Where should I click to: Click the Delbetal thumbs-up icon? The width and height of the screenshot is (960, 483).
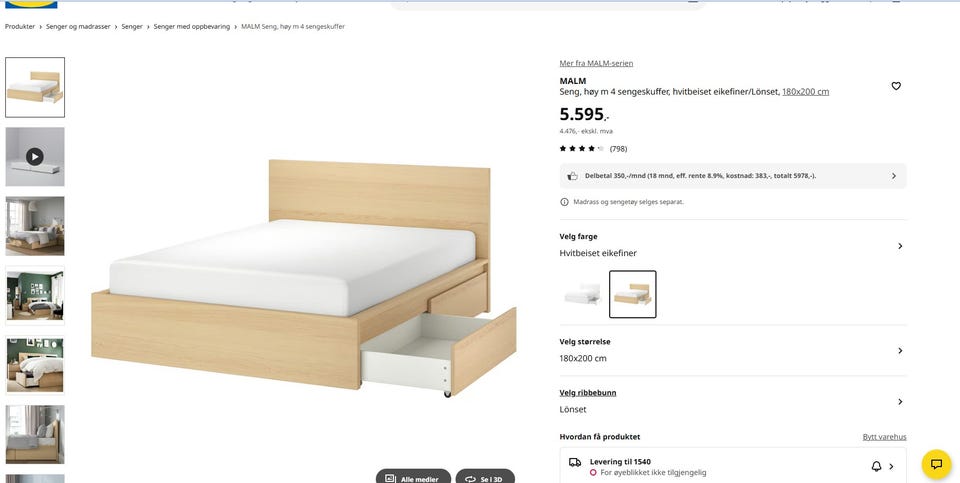tap(572, 176)
